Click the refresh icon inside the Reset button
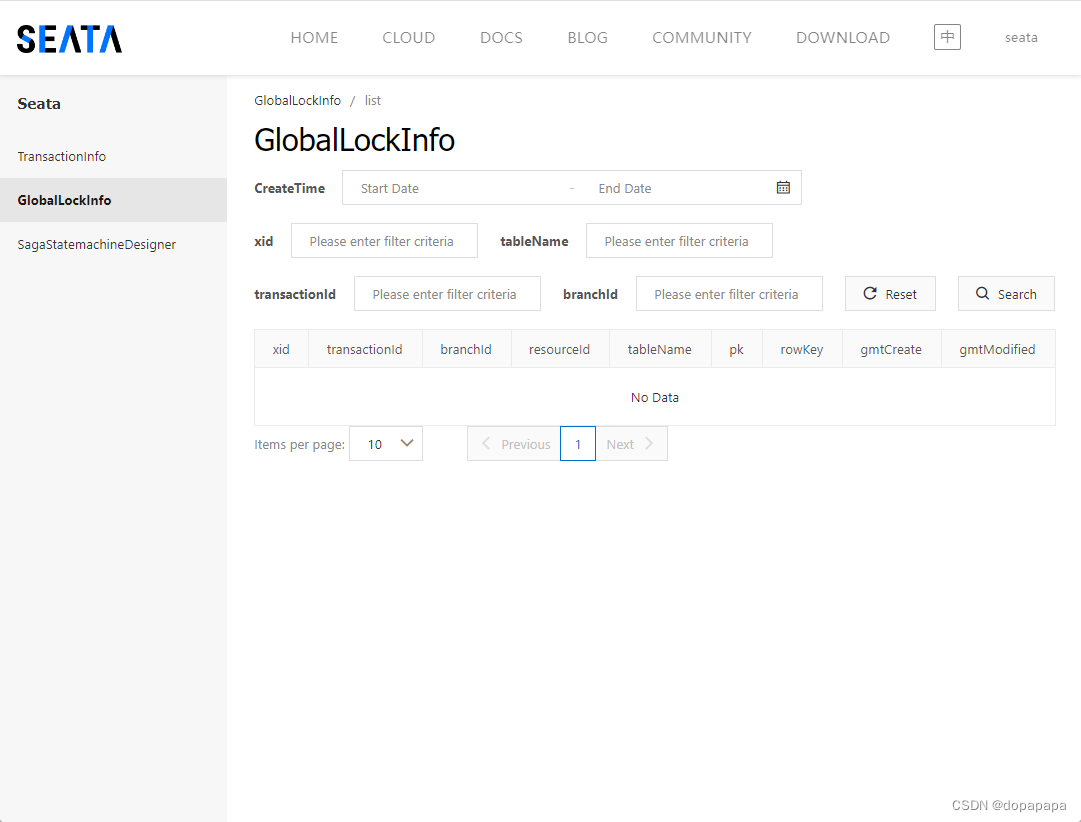This screenshot has height=822, width=1081. (x=869, y=293)
